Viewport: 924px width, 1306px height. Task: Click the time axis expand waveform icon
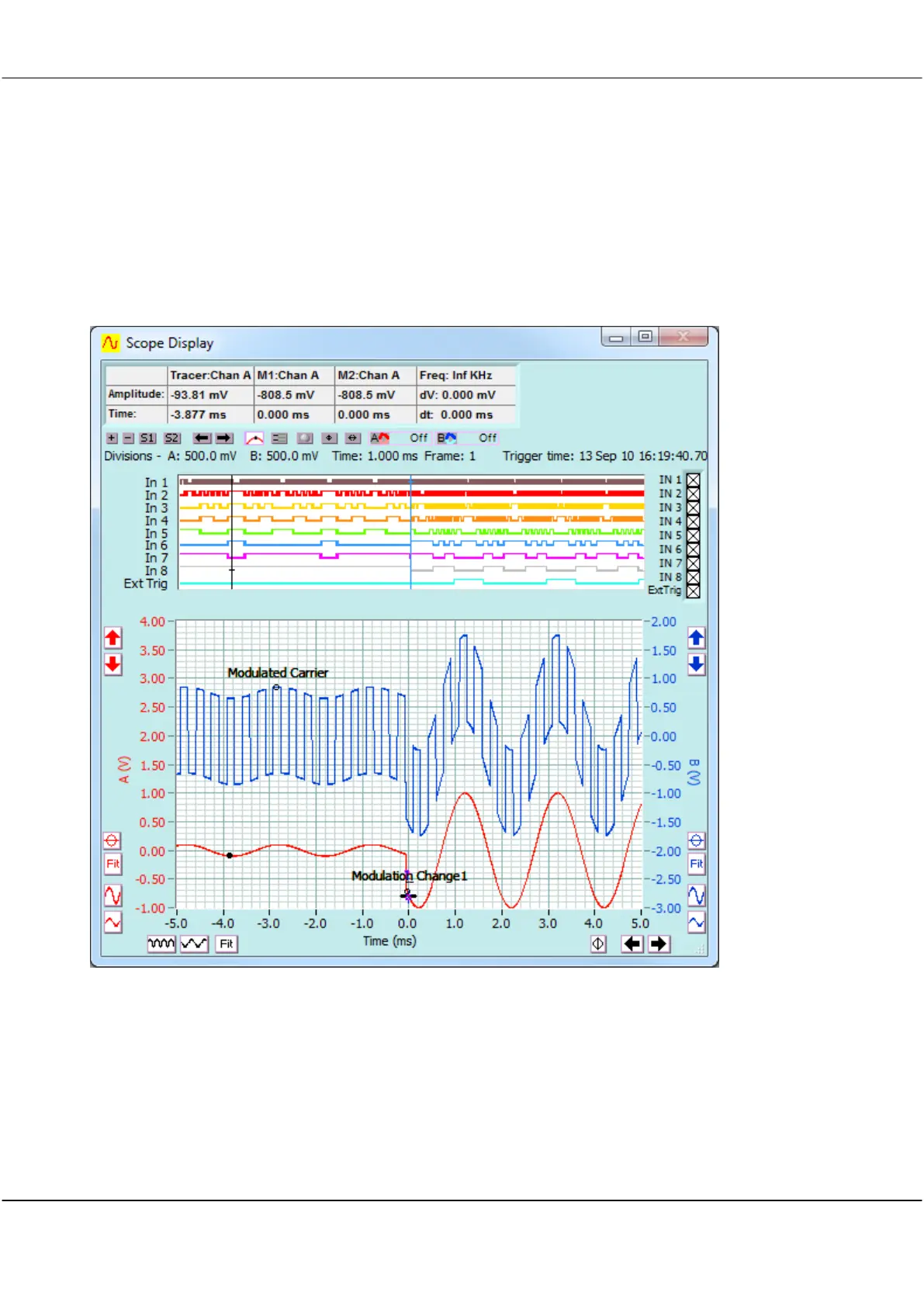point(194,944)
